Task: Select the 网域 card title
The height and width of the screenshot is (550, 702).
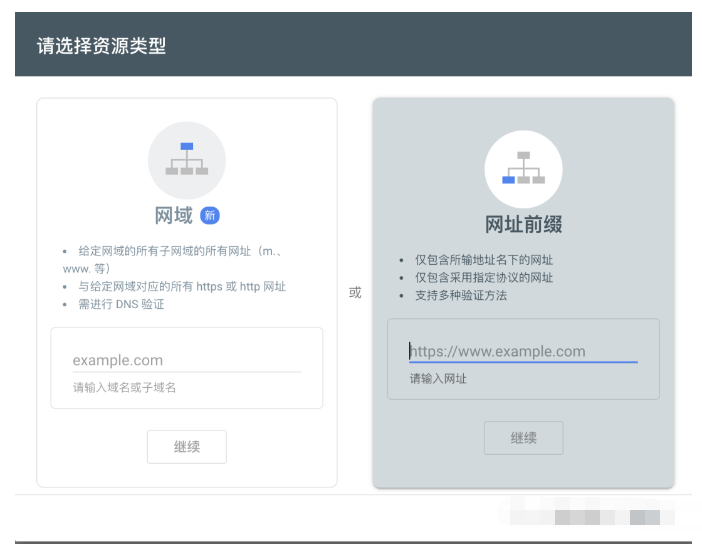Action: click(174, 216)
